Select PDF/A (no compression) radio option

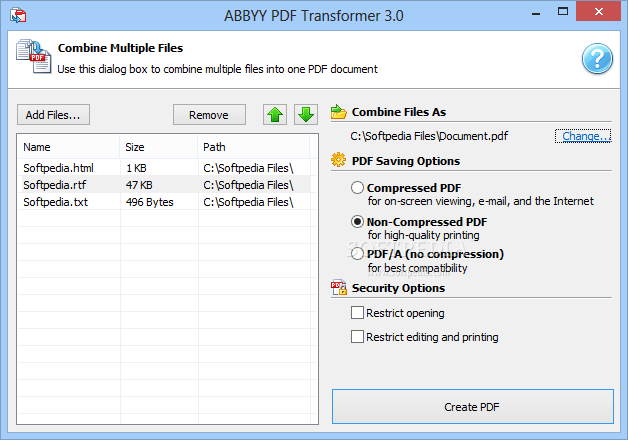357,254
